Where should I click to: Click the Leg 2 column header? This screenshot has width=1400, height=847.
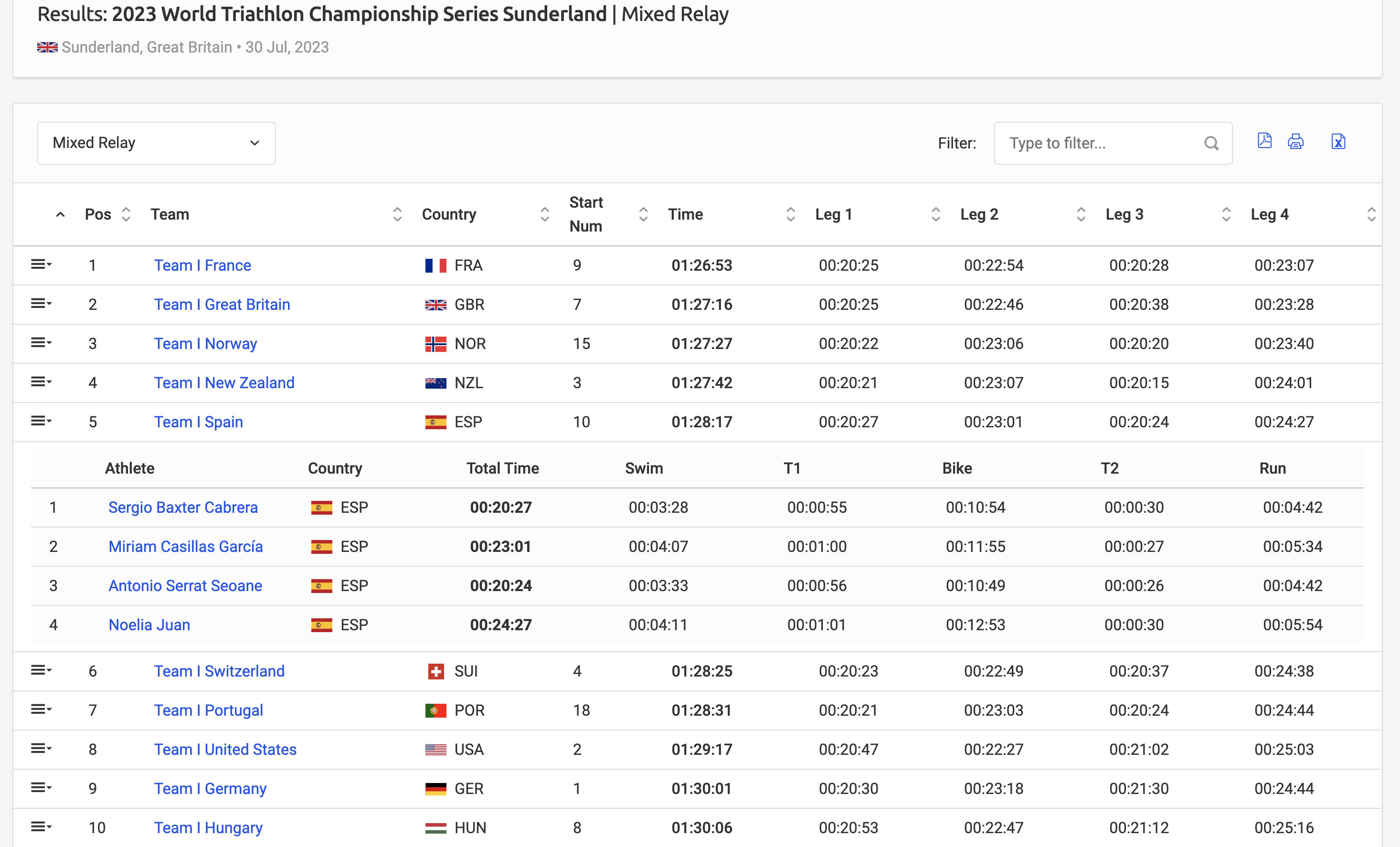click(979, 214)
